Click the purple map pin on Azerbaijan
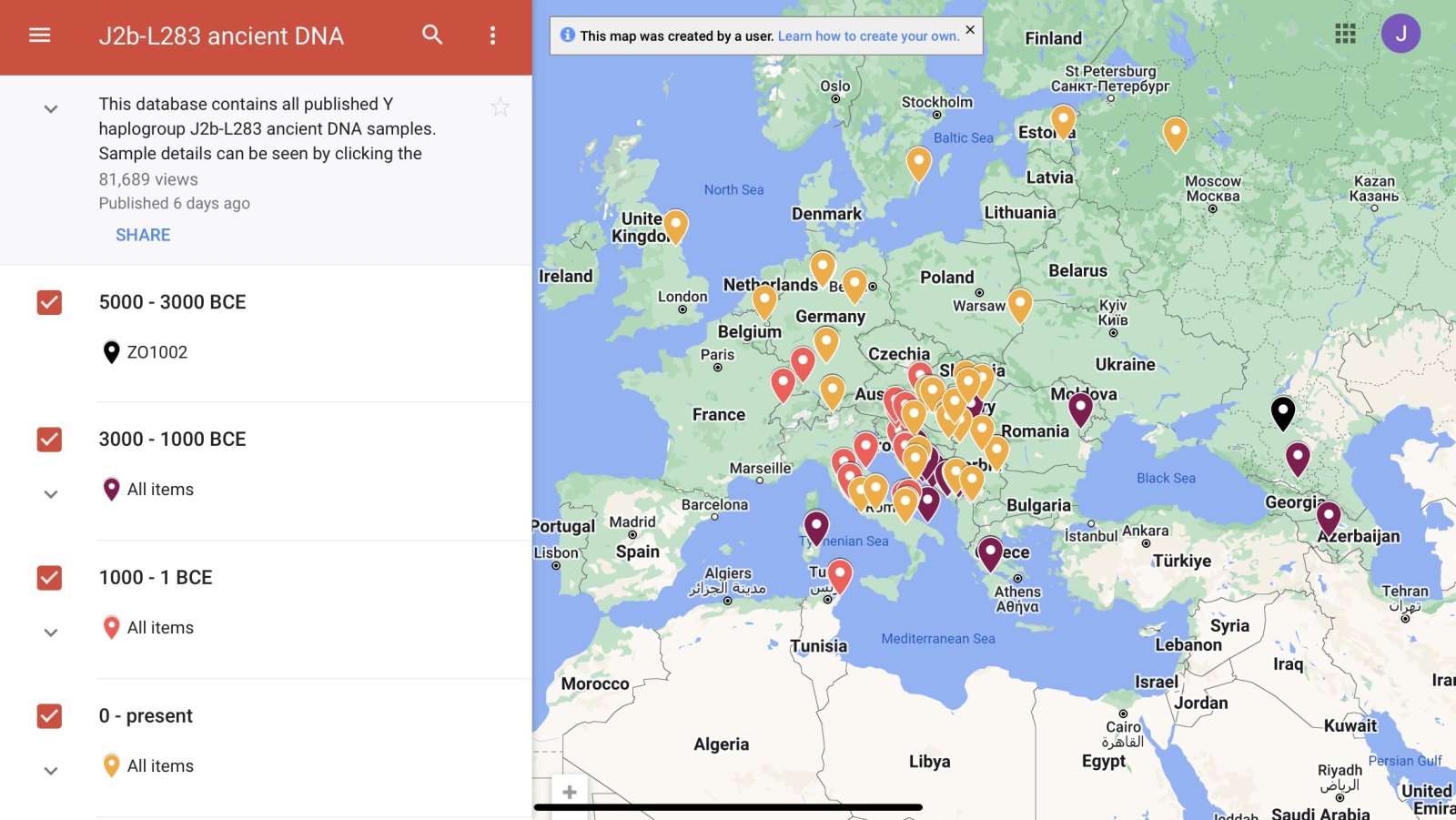Screen dimensions: 1456x820 (x=1329, y=518)
